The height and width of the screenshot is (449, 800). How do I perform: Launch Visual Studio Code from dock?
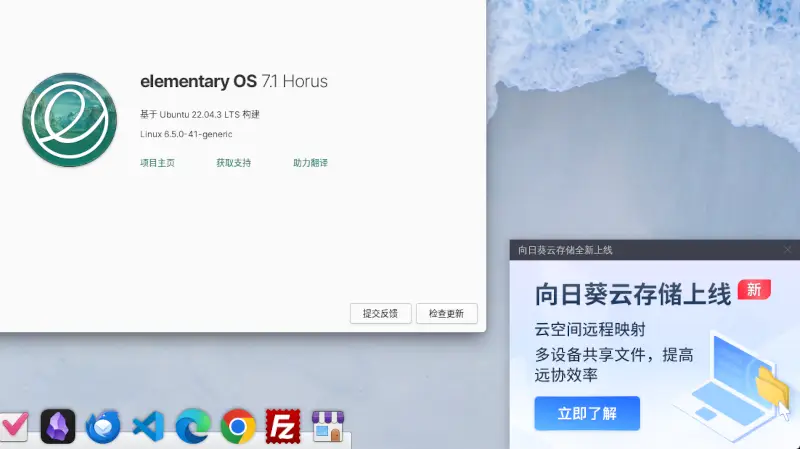pos(148,426)
